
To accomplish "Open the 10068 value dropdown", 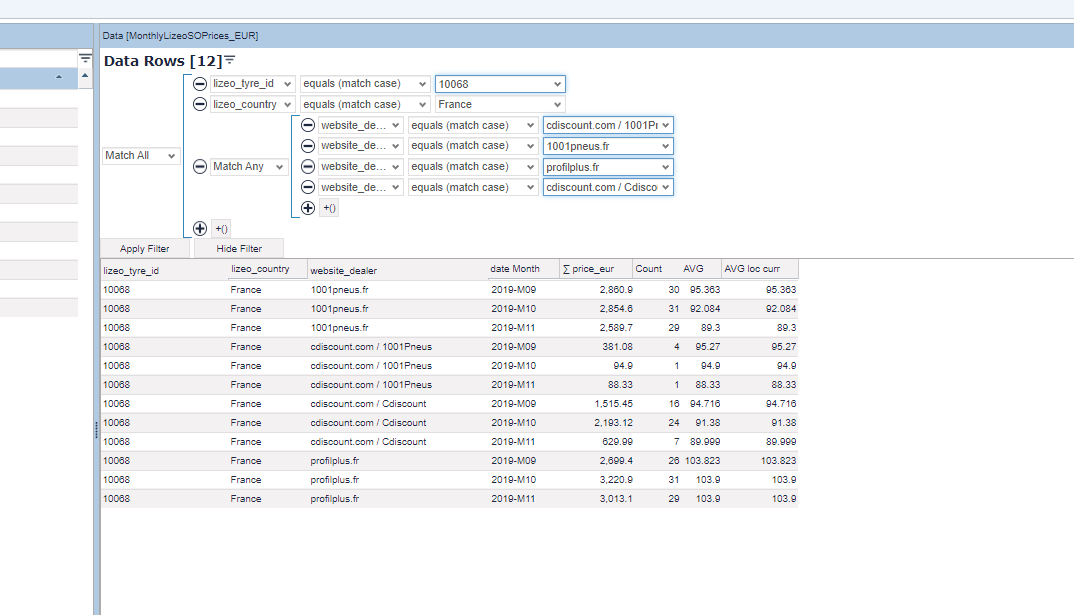I will tap(557, 84).
